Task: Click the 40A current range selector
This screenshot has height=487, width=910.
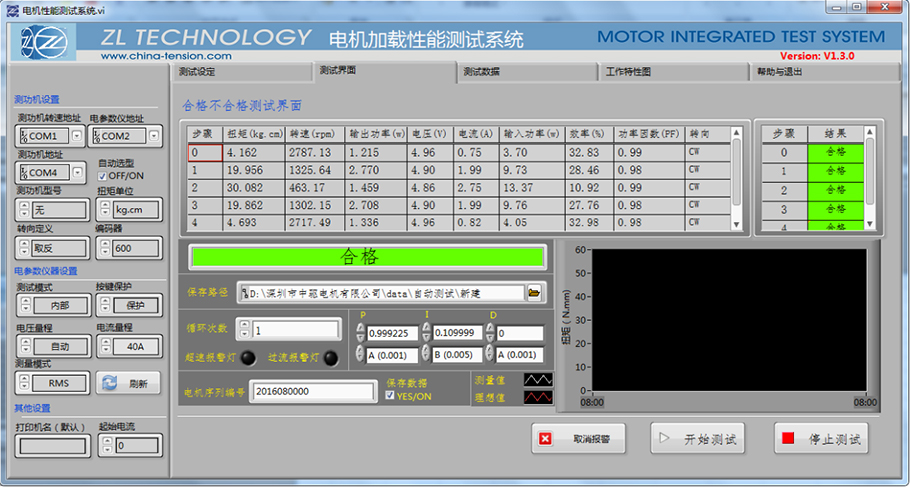Action: [x=136, y=346]
